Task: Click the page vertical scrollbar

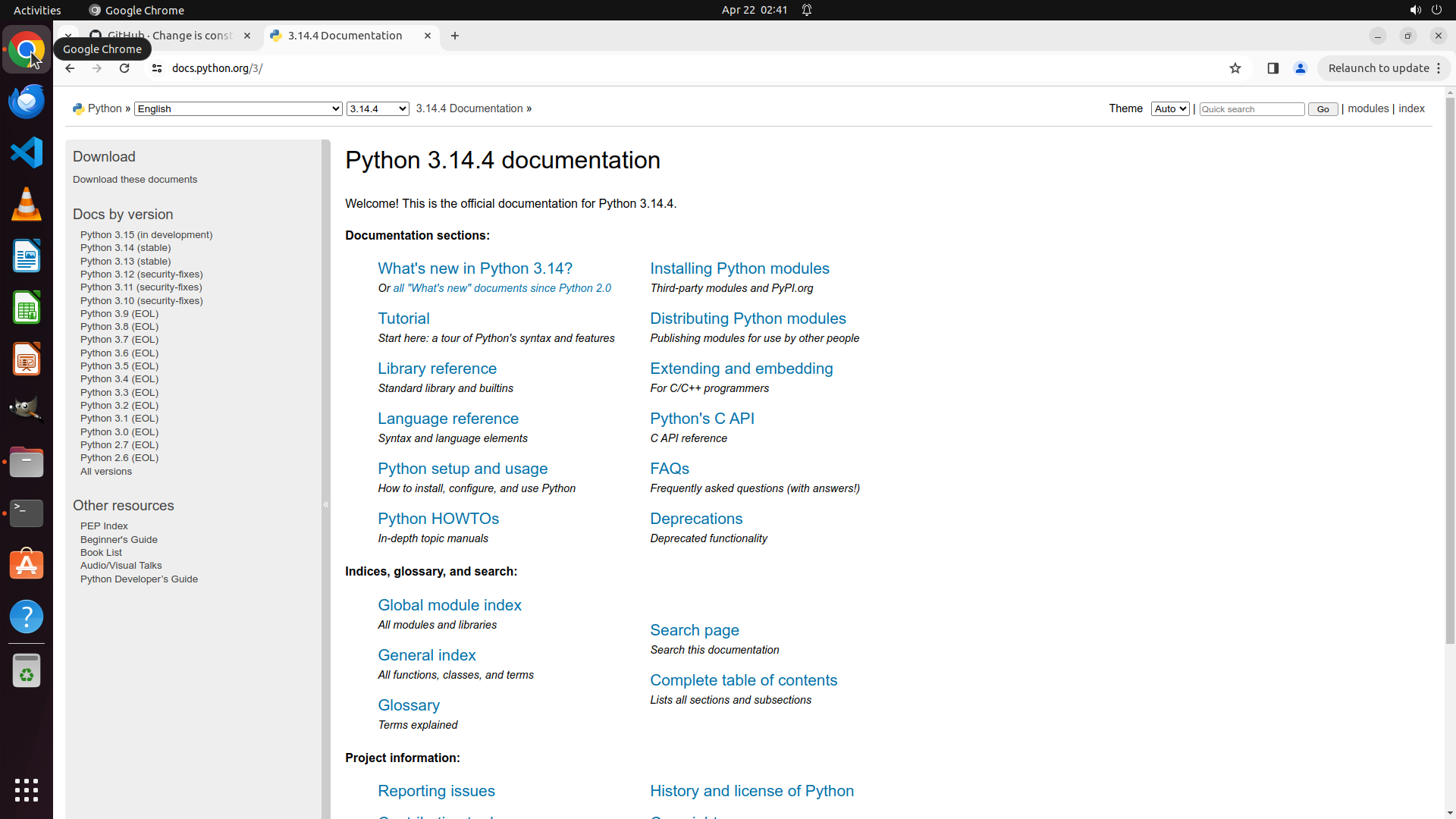Action: 1450,372
